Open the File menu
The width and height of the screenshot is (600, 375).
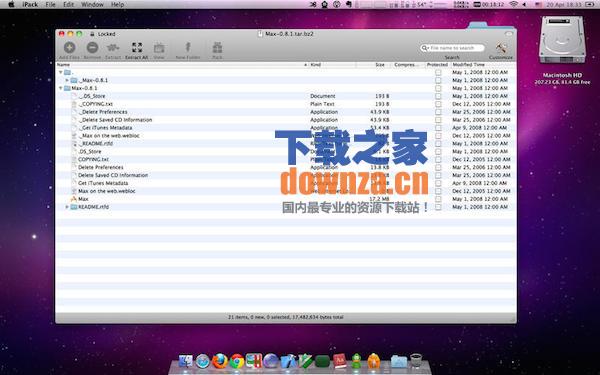(x=50, y=5)
